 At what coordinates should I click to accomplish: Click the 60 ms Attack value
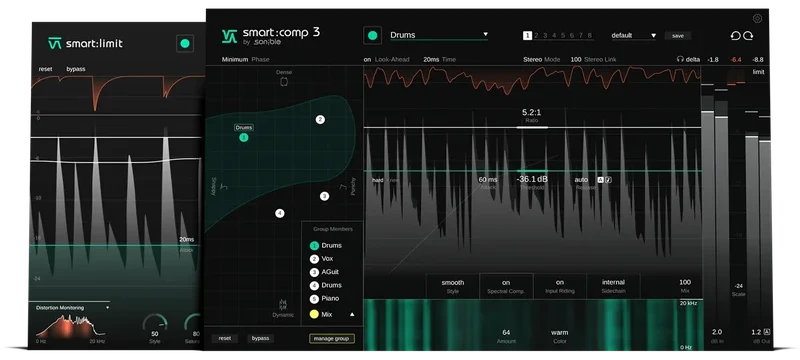(487, 179)
